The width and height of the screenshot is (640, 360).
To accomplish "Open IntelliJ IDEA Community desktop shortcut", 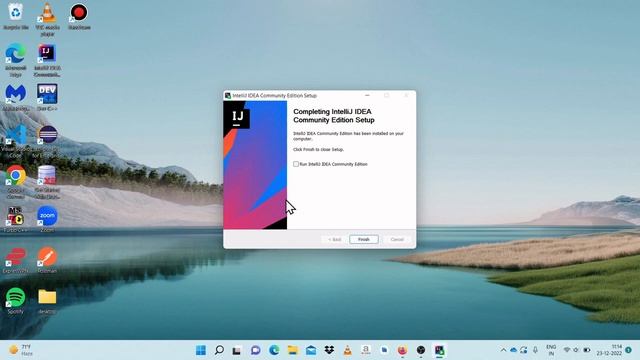I will click(47, 60).
